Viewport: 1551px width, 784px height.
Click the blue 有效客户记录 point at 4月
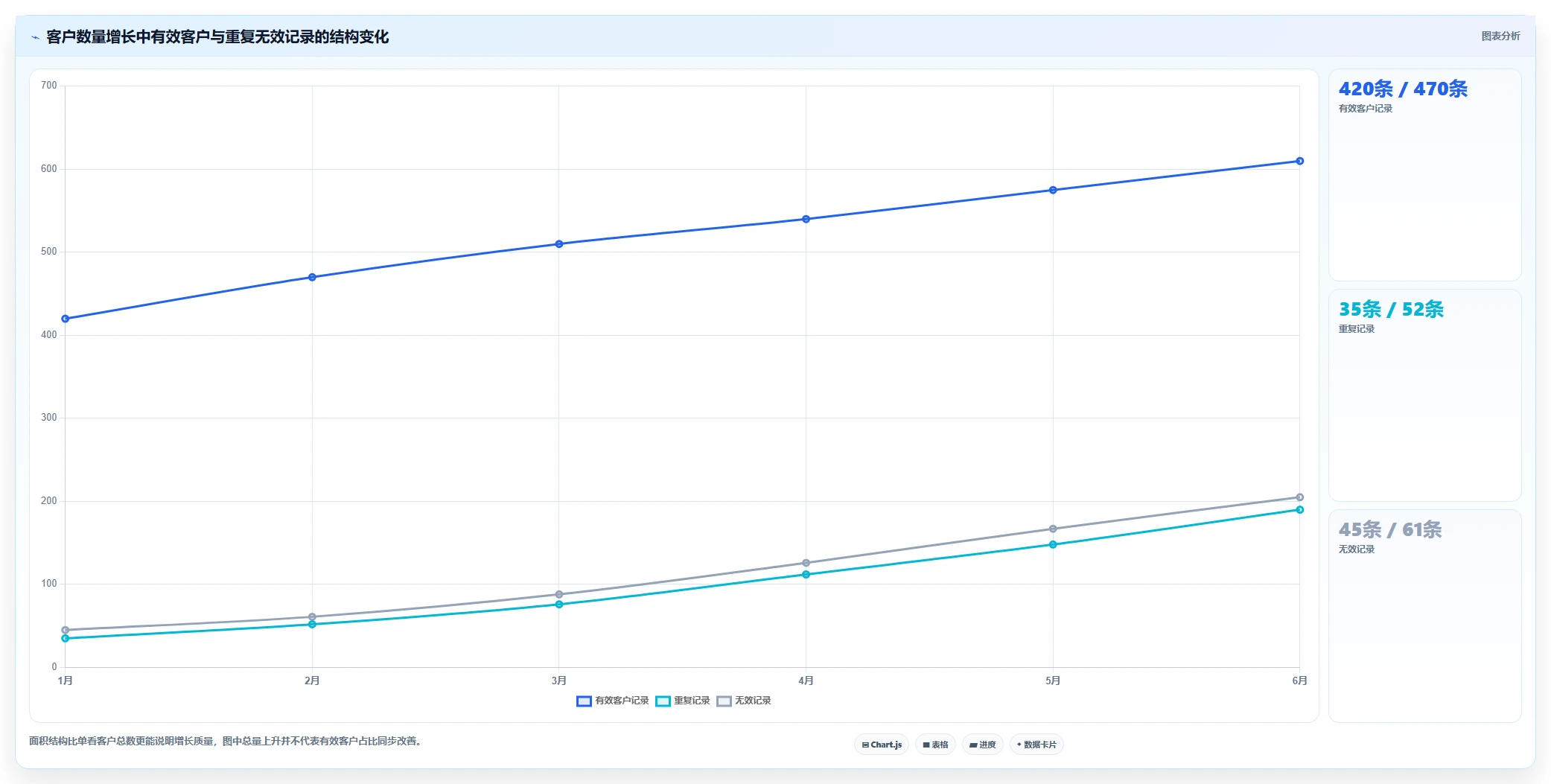click(x=806, y=219)
